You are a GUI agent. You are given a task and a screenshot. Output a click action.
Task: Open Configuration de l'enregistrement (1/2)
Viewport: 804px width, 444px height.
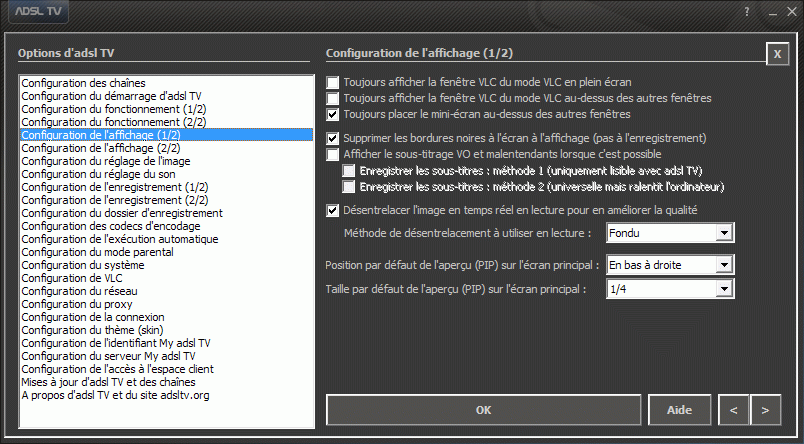(167, 187)
